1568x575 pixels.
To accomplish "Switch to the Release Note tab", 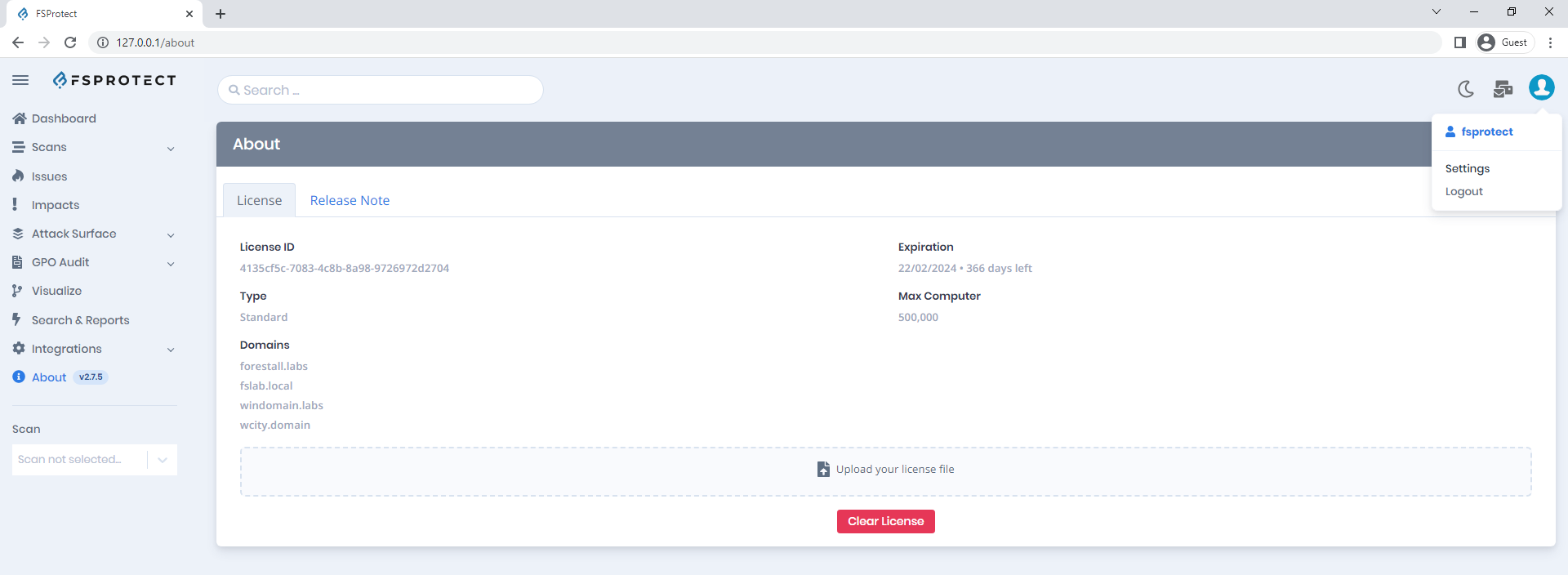I will point(350,201).
